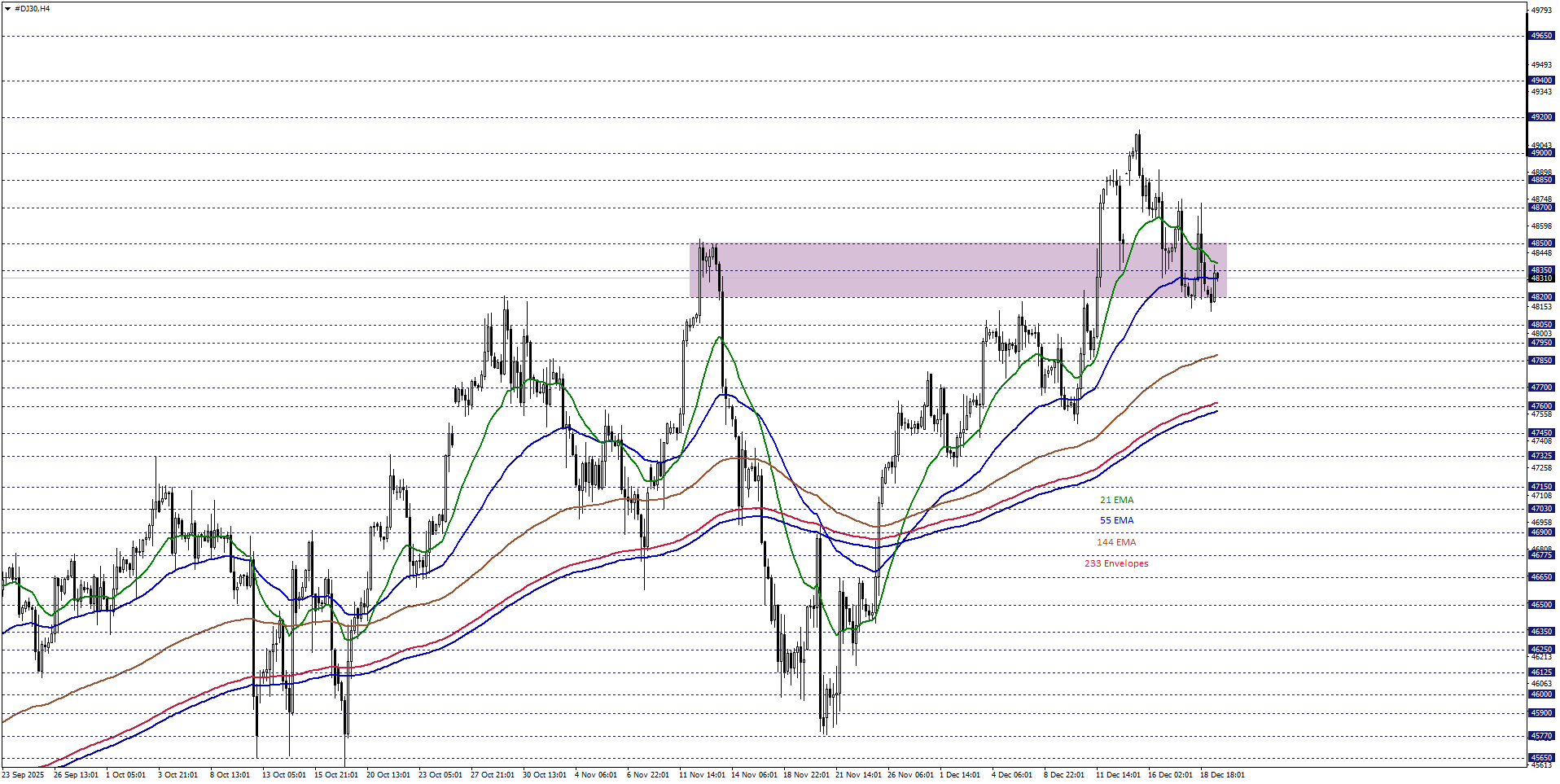1560x784 pixels.
Task: Click the 49650 price level label
Action: (1541, 36)
